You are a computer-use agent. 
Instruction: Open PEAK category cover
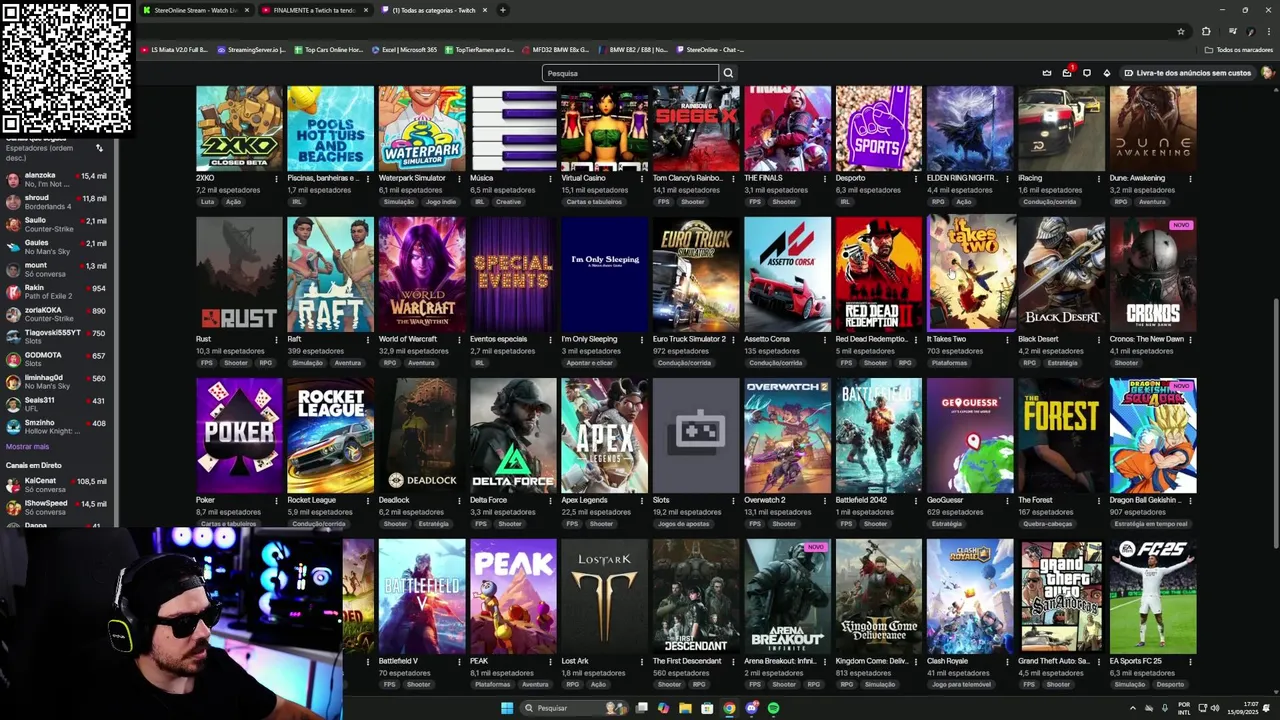tap(513, 596)
